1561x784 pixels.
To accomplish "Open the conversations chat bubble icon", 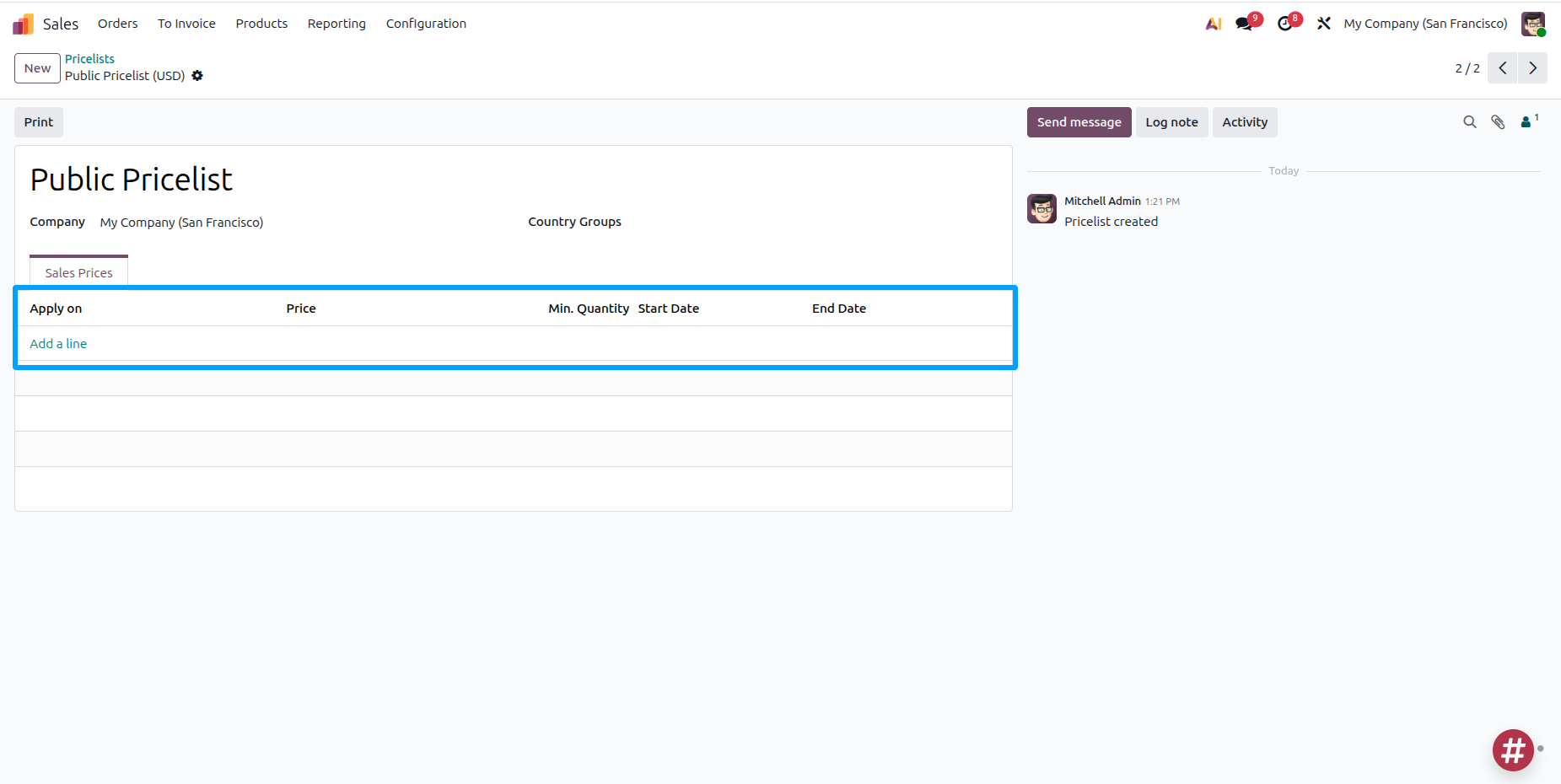I will click(x=1244, y=24).
